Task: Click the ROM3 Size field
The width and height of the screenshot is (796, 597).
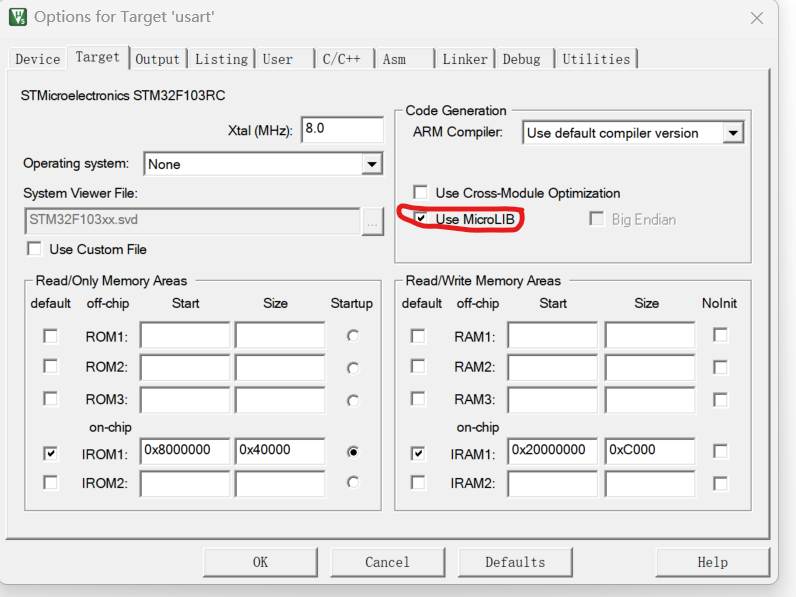Action: click(x=280, y=400)
